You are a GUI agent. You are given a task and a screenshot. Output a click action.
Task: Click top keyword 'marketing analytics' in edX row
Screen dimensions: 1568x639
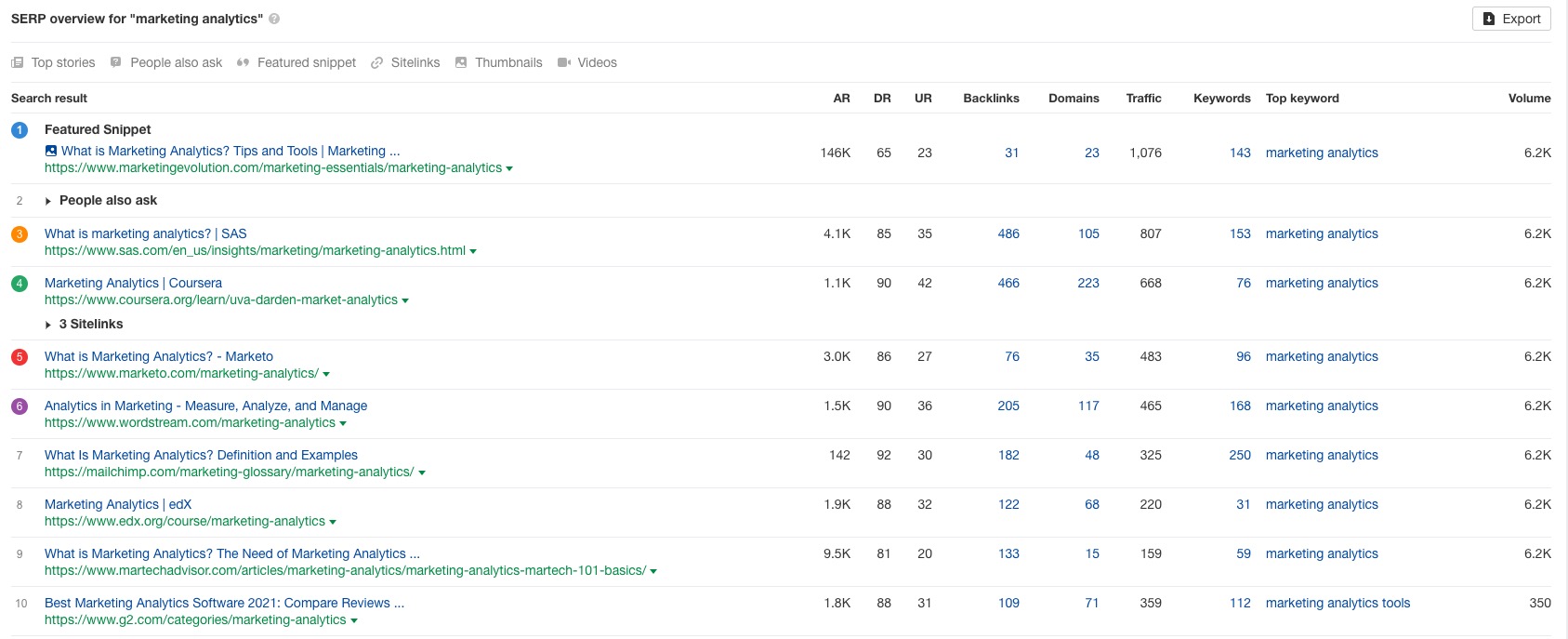coord(1322,504)
